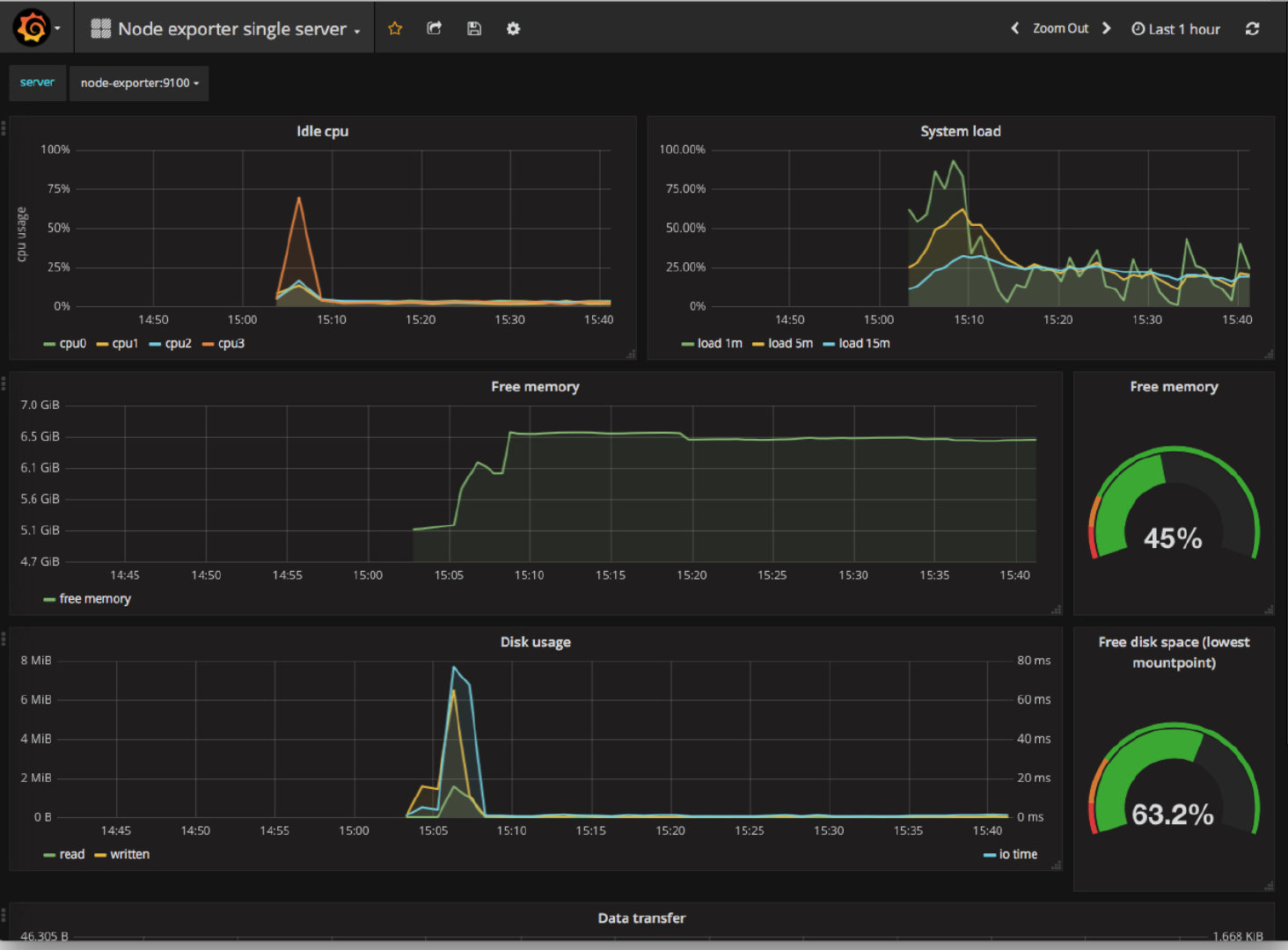Star this dashboard as favorite
The width and height of the screenshot is (1288, 950).
(x=395, y=28)
